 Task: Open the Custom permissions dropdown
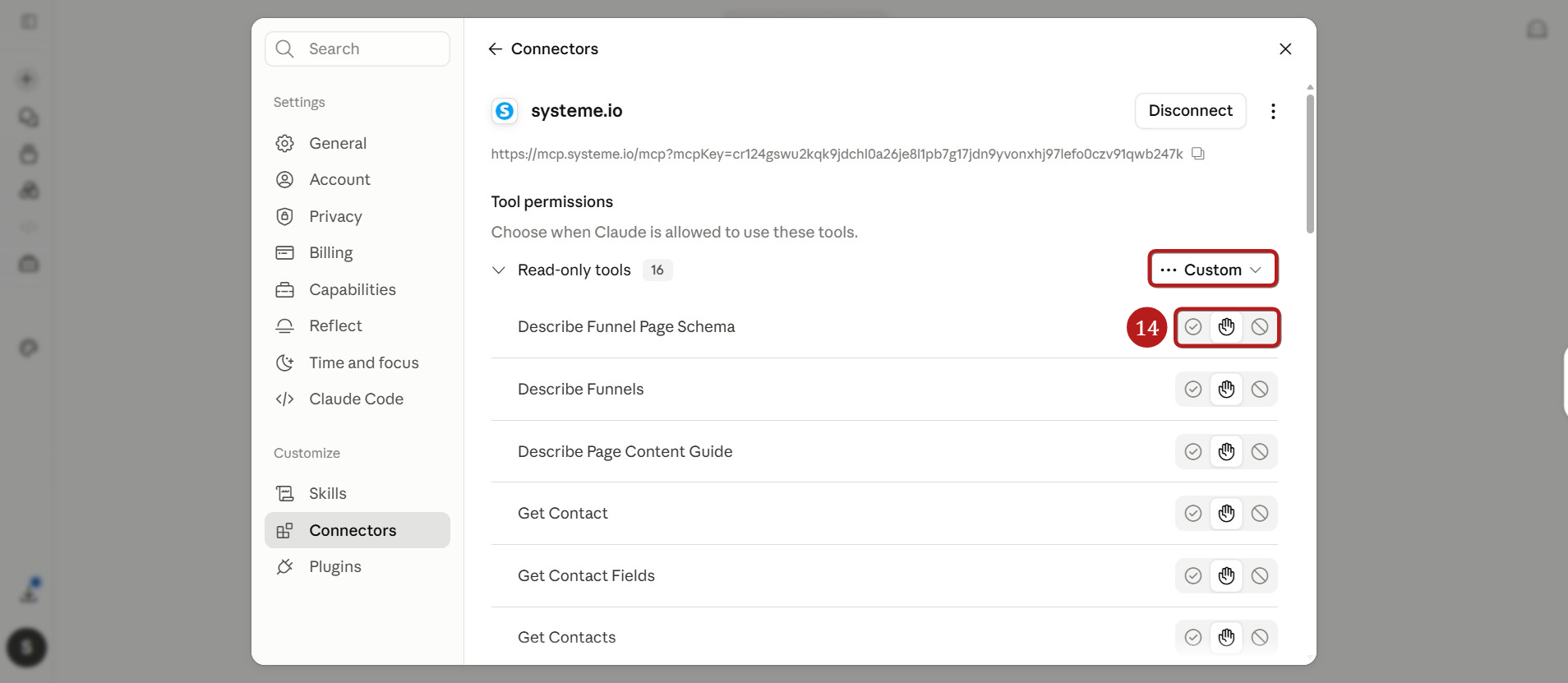click(x=1213, y=270)
